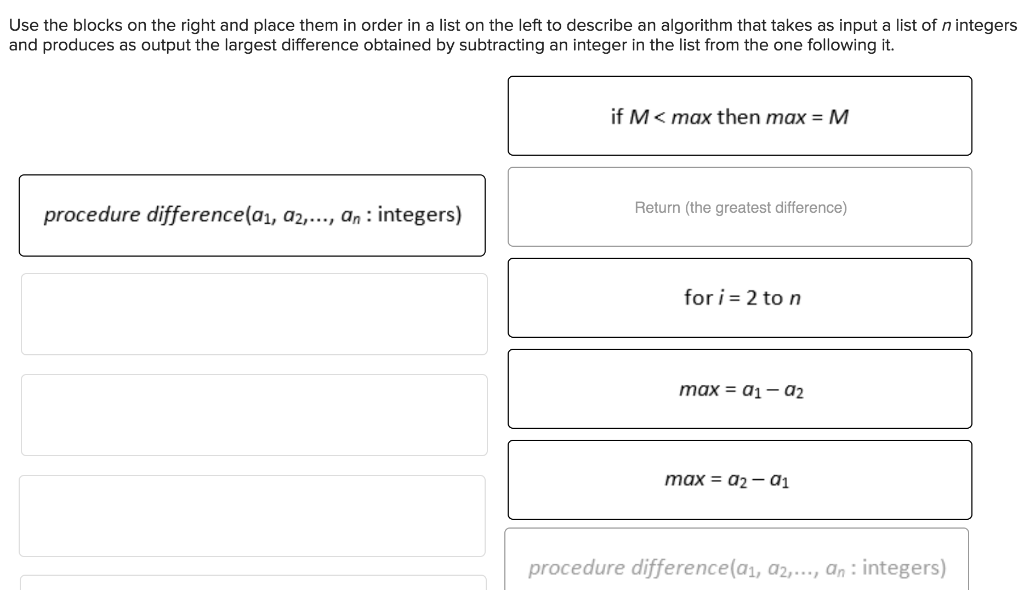Click the block that initializes max with a1 - a2

coord(740,389)
